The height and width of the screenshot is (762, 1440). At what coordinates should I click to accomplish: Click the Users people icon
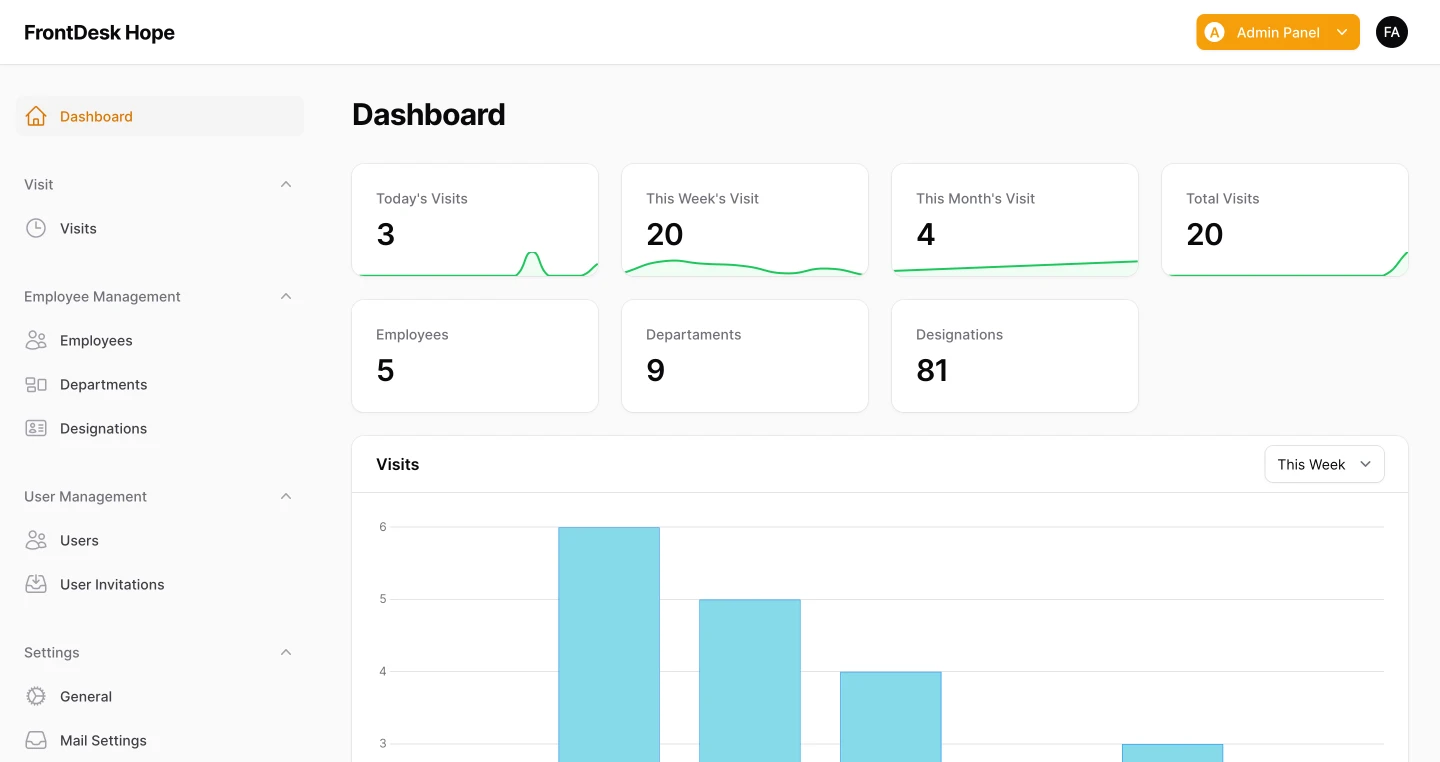(36, 540)
